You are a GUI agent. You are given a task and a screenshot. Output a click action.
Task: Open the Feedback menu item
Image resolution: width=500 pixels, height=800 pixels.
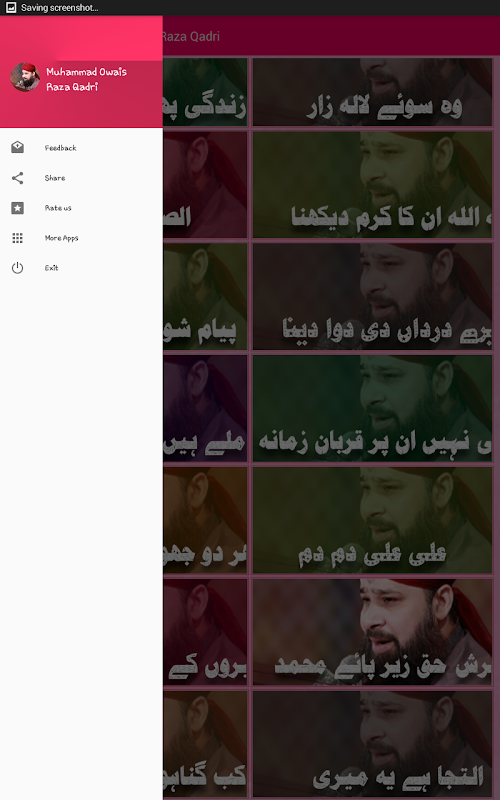pos(81,147)
